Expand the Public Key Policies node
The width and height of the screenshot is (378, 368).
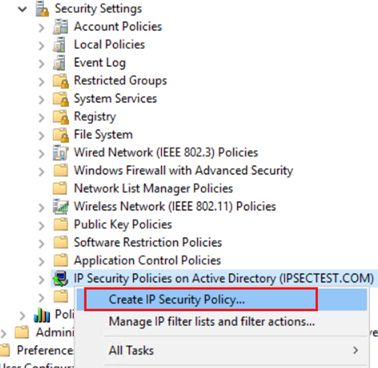[x=41, y=225]
